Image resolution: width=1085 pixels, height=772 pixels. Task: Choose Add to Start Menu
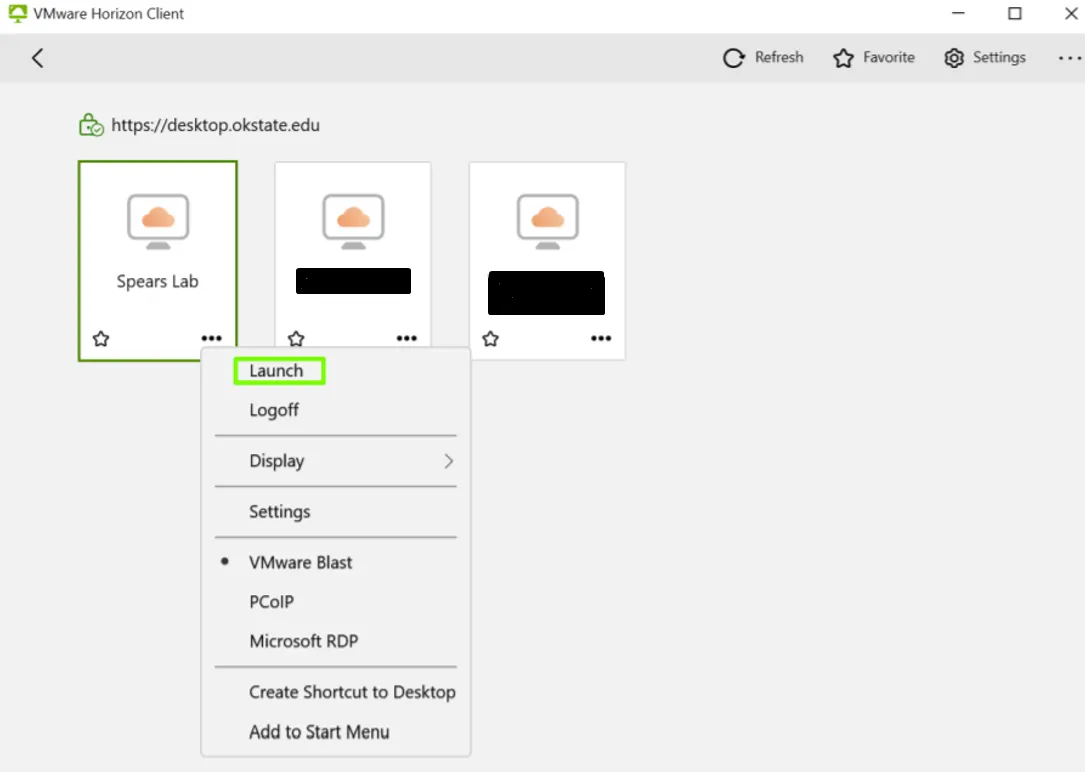coord(336,732)
